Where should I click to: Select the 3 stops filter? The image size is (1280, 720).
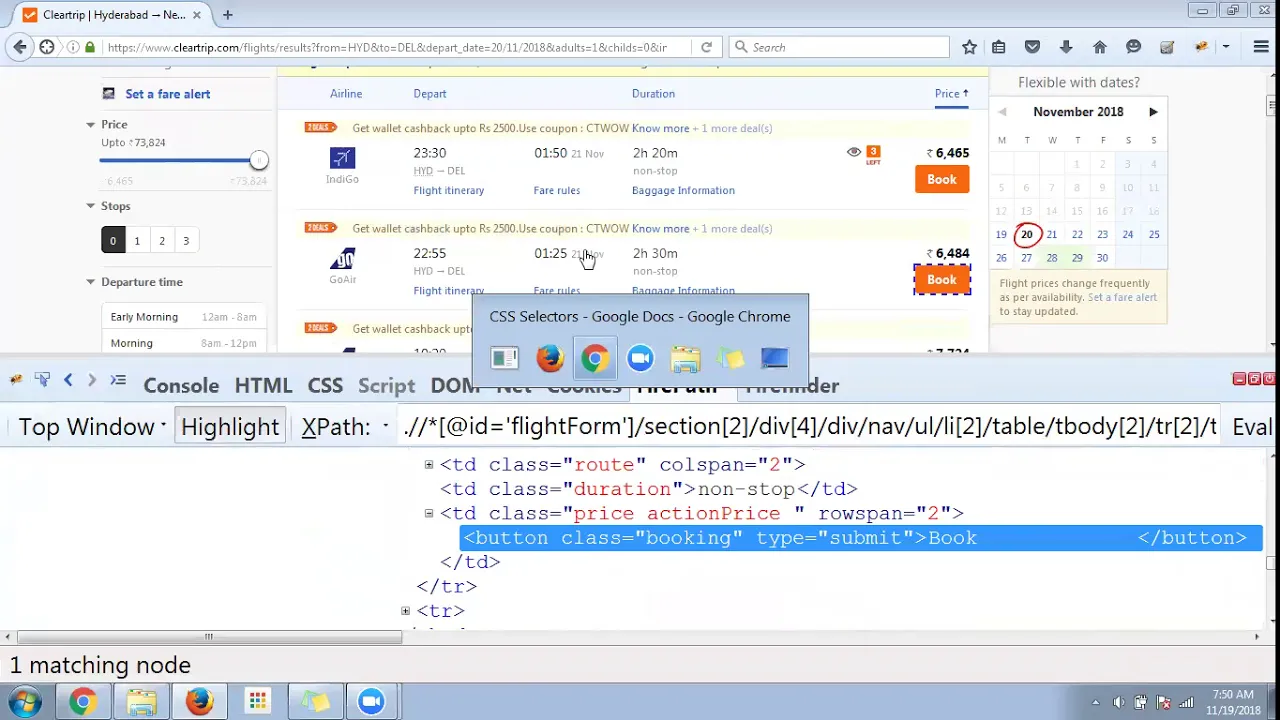tap(186, 240)
